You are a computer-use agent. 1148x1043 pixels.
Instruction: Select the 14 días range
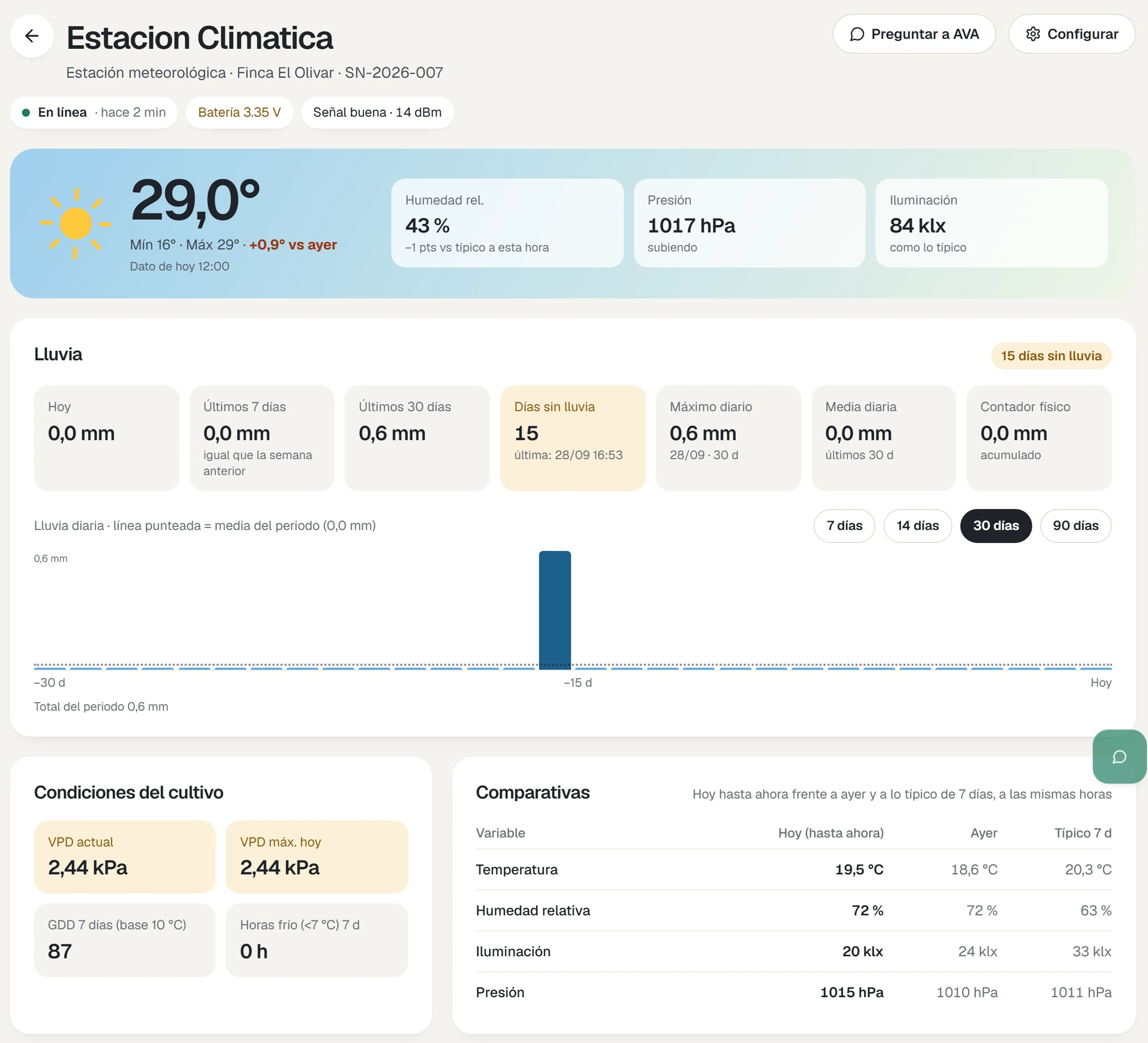point(917,526)
